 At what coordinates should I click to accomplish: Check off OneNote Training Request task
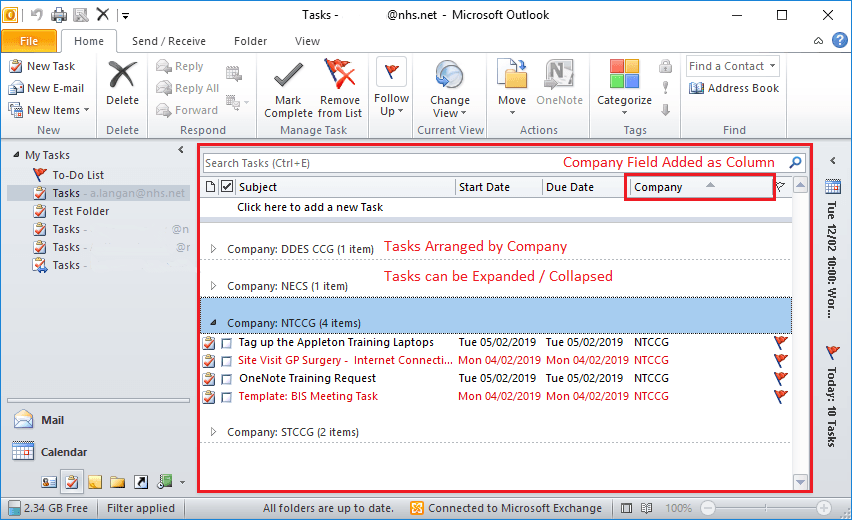227,379
